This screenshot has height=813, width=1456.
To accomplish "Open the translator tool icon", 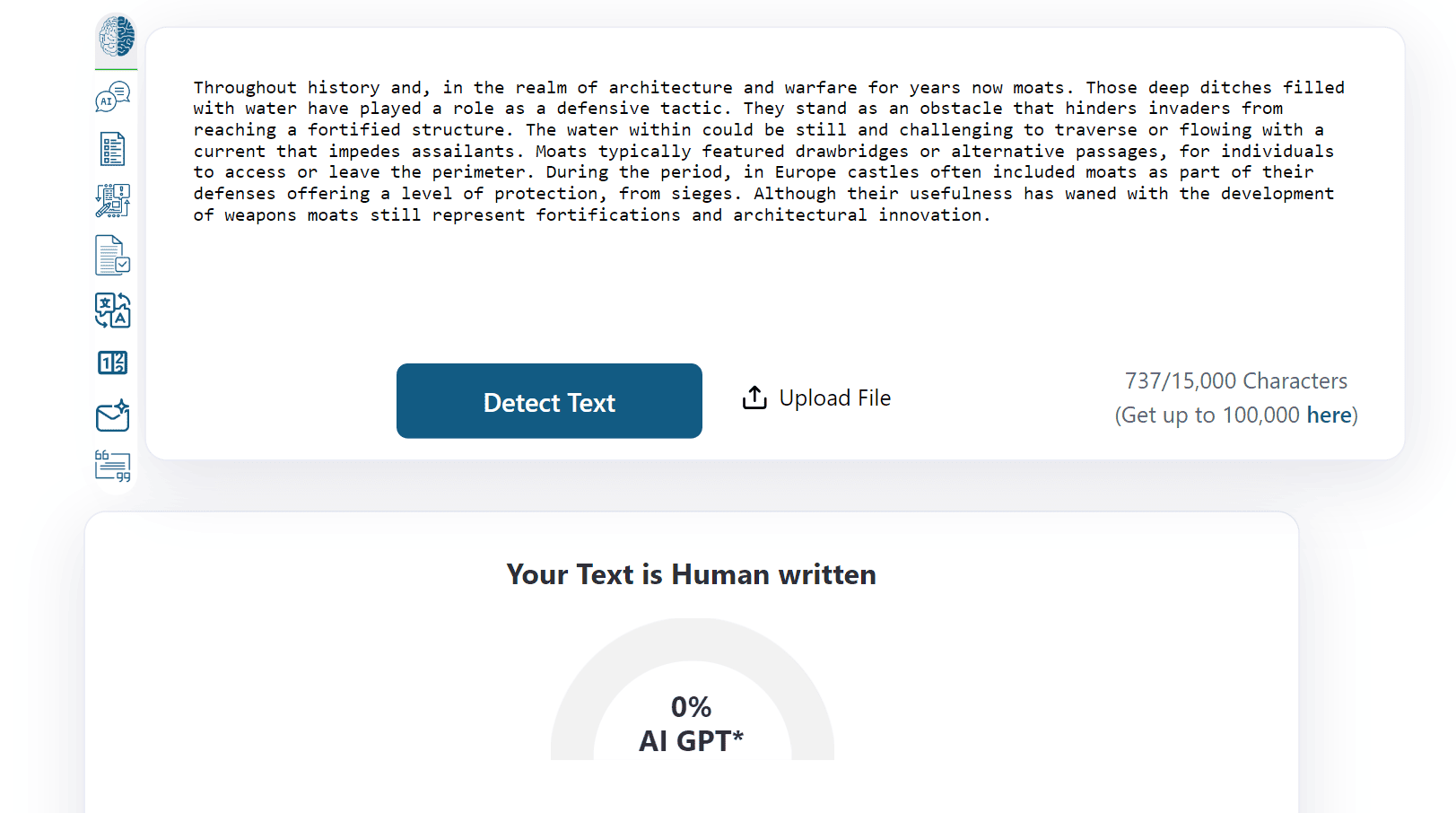I will tap(113, 310).
